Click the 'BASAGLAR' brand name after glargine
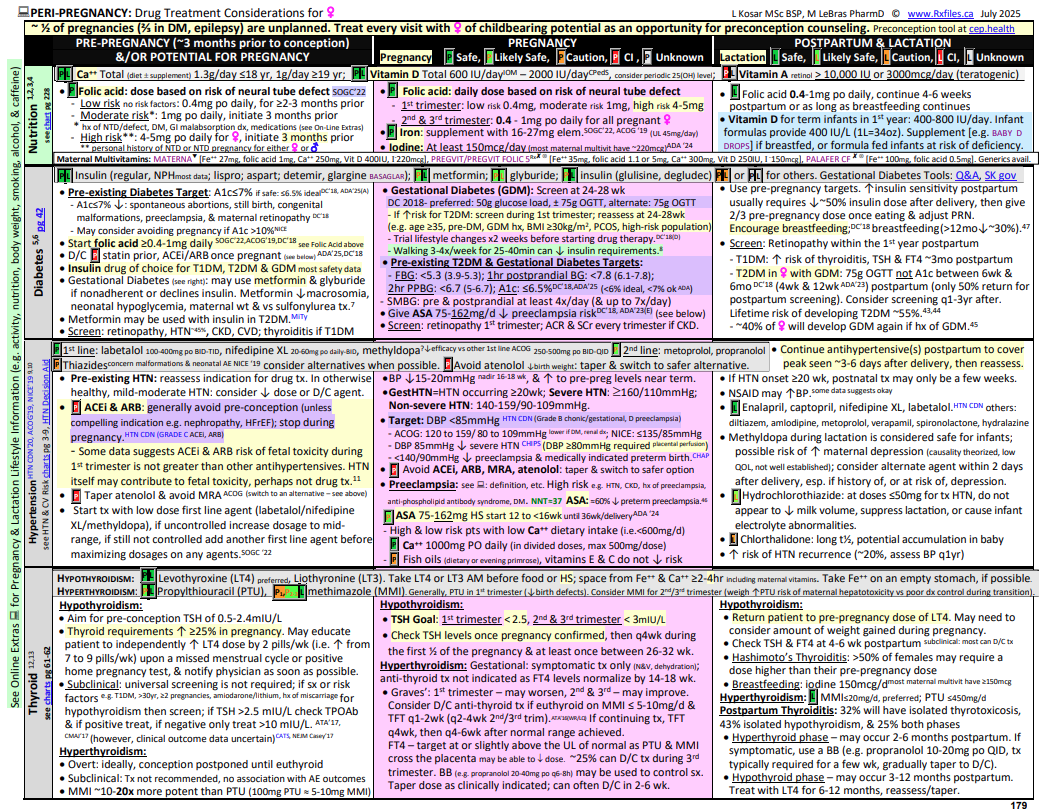Image resolution: width=1040 pixels, height=809 pixels. click(387, 176)
